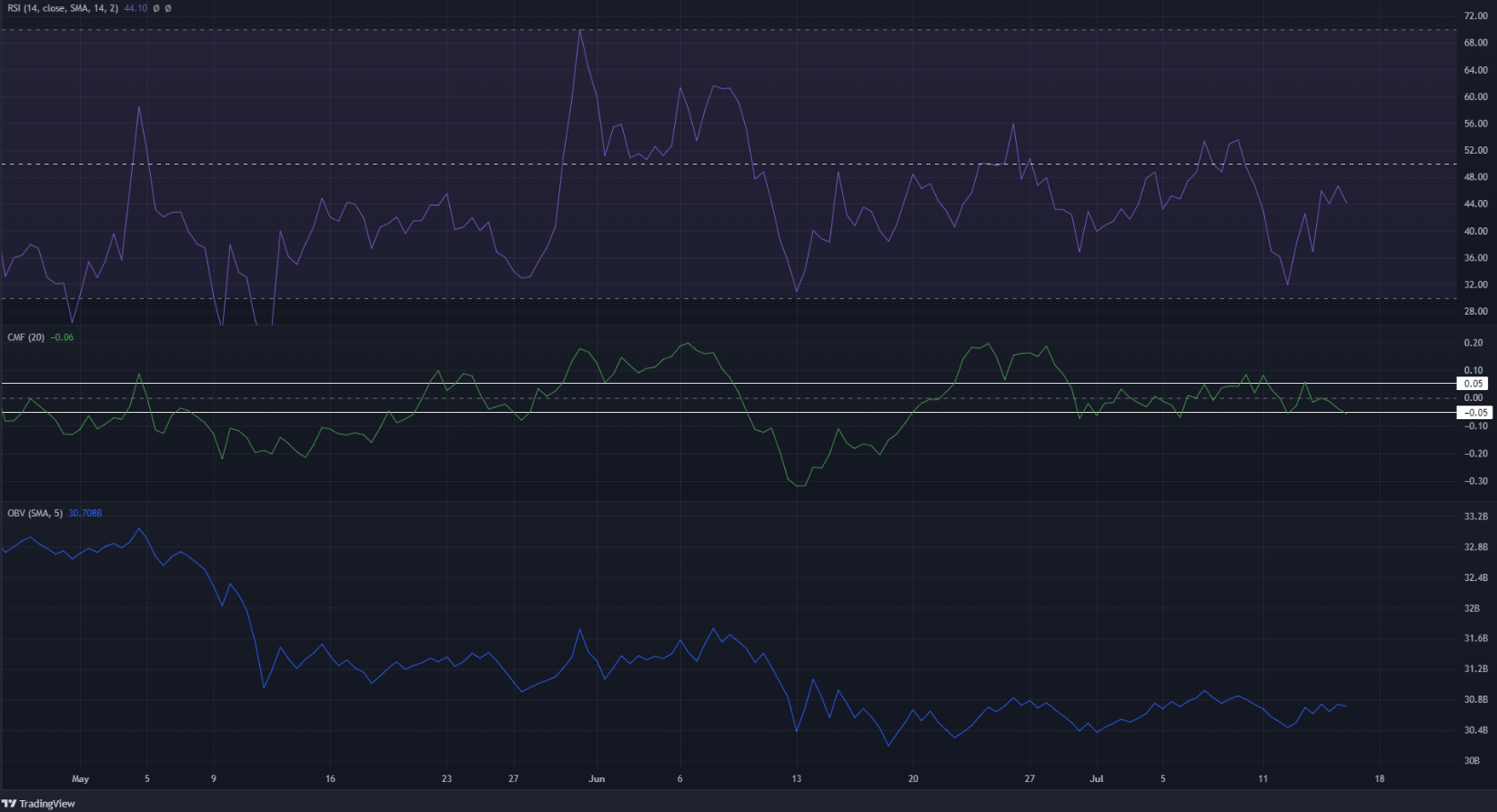Select the RSI indicator legend title
Image resolution: width=1497 pixels, height=812 pixels.
63,8
